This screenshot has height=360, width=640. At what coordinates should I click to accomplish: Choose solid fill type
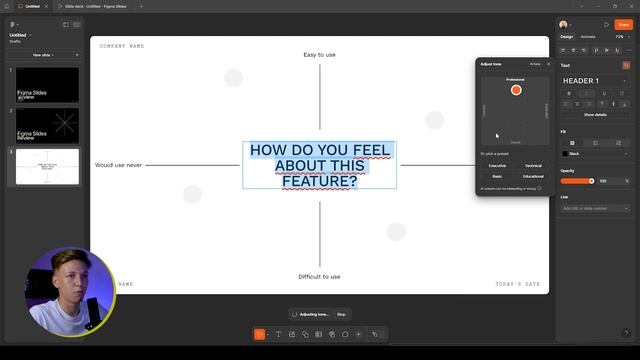(572, 143)
